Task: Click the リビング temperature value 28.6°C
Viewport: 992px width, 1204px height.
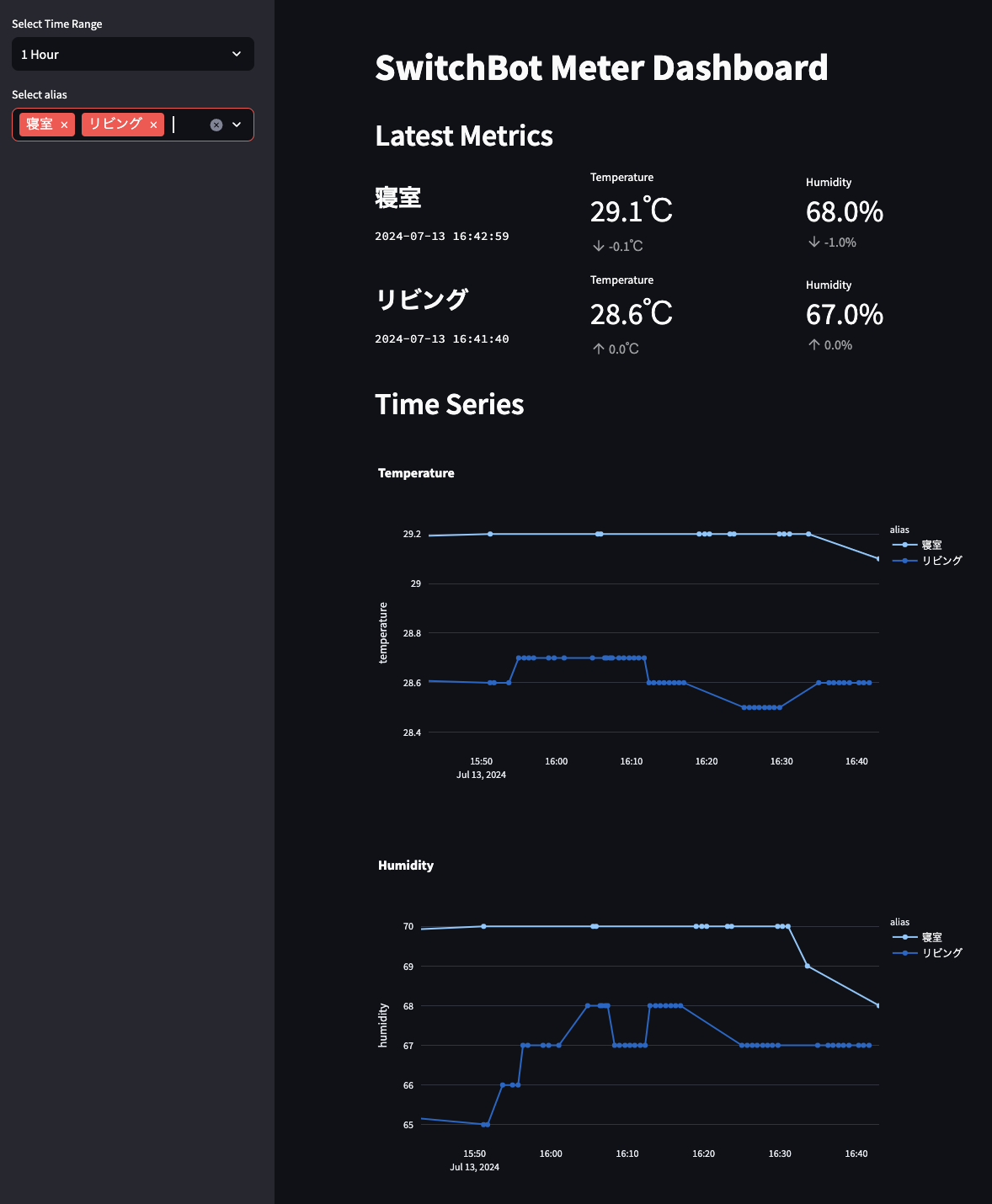Action: point(632,314)
